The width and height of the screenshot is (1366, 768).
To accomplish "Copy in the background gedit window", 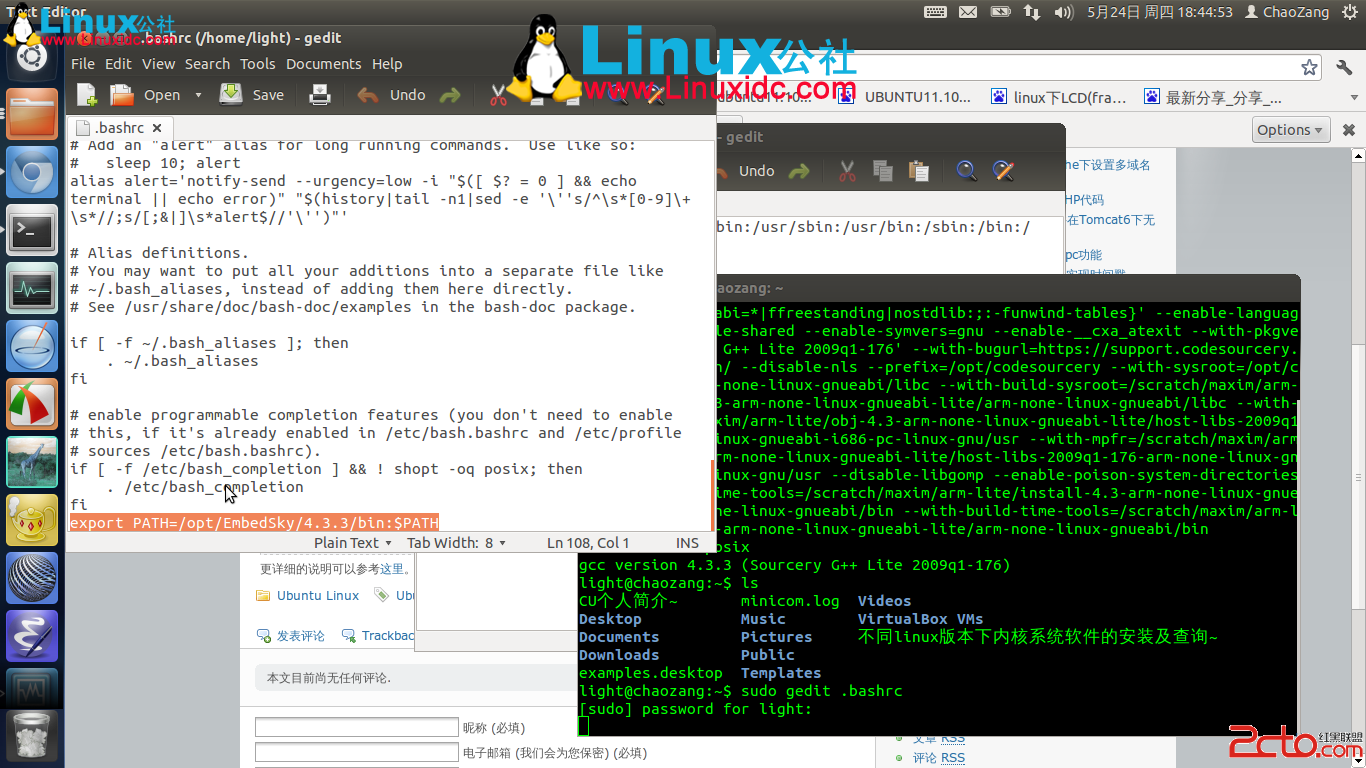I will pyautogui.click(x=883, y=171).
